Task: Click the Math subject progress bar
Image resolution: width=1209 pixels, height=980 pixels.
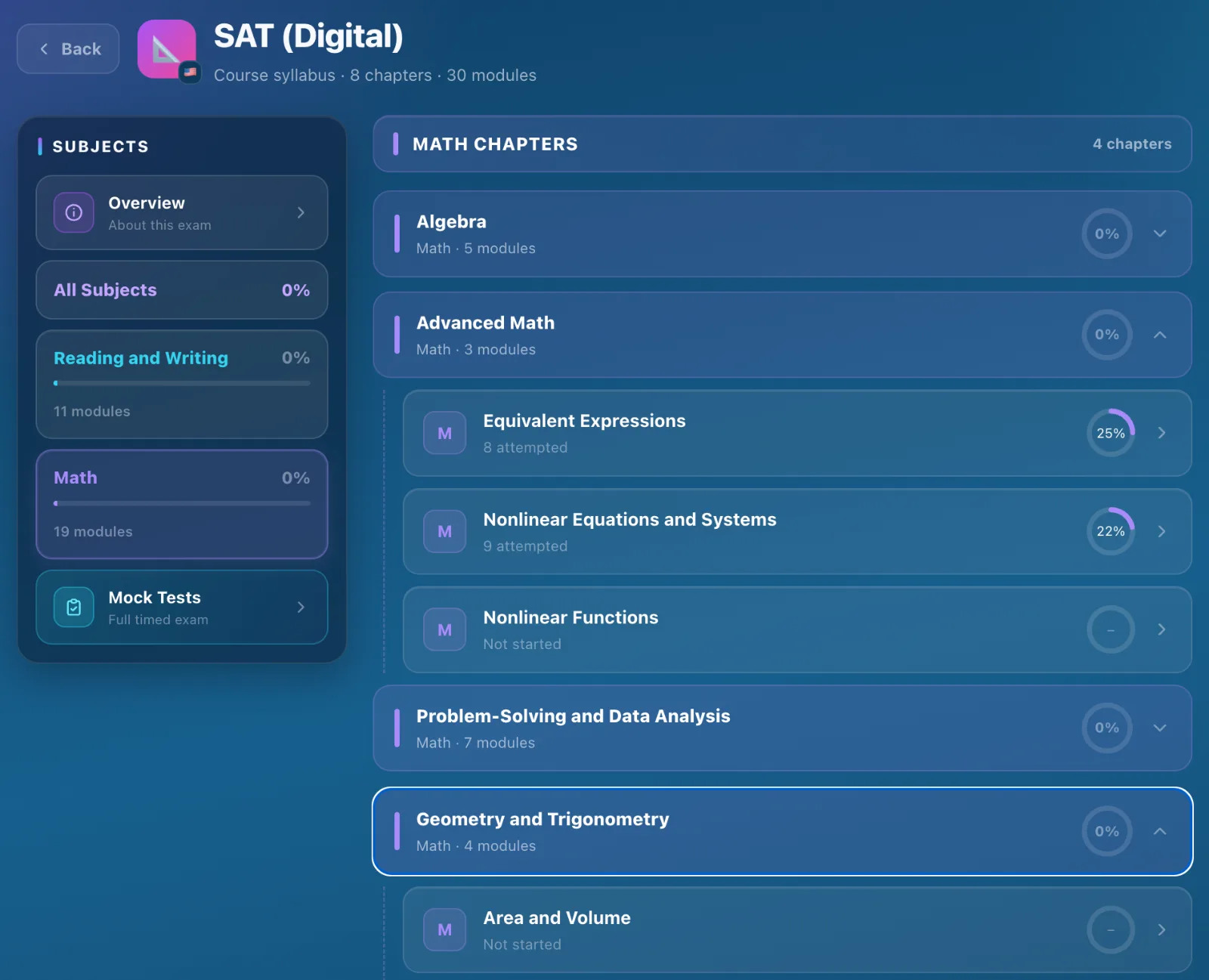Action: (x=182, y=503)
